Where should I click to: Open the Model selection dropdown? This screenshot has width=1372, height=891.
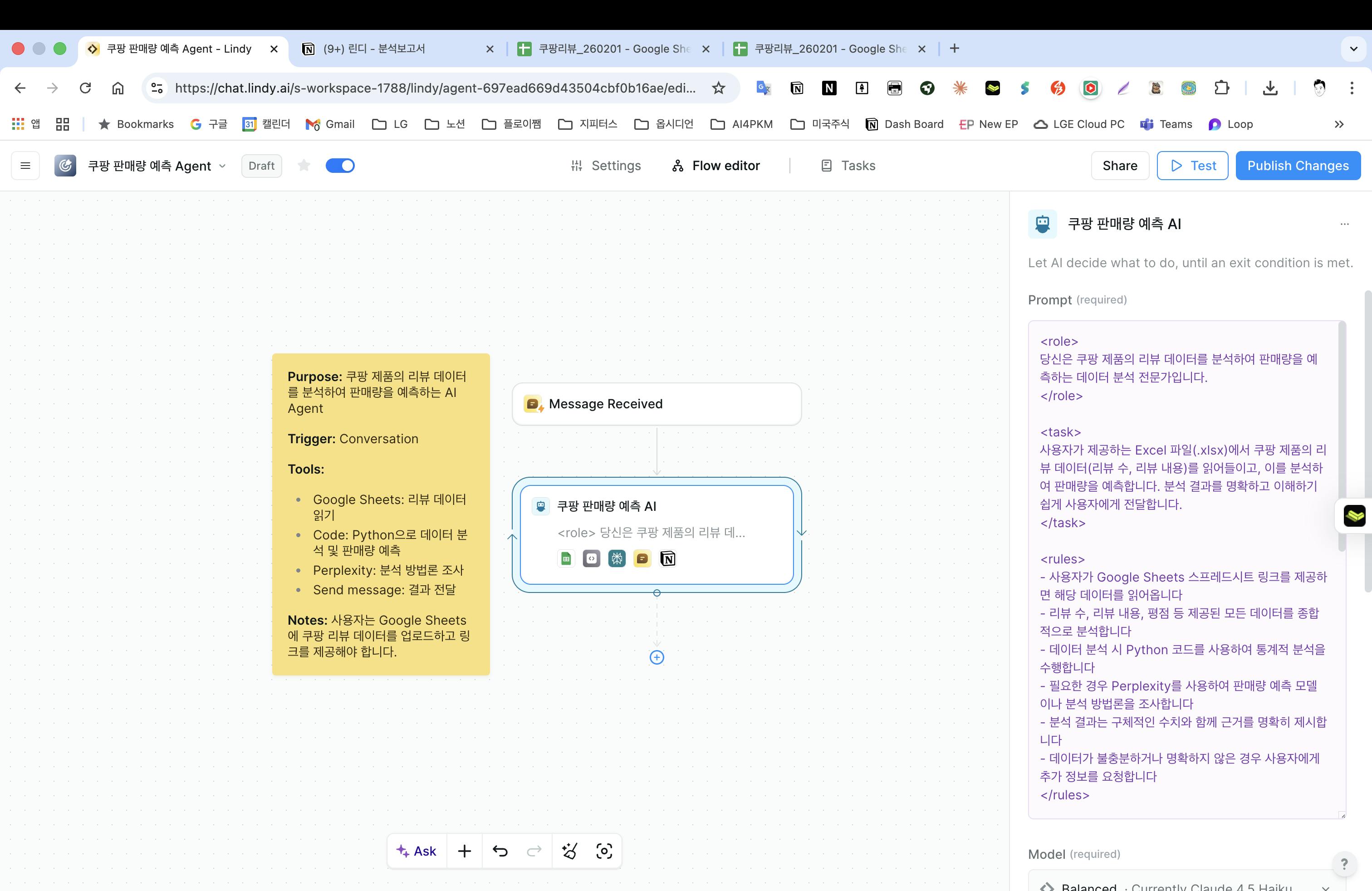(1186, 885)
